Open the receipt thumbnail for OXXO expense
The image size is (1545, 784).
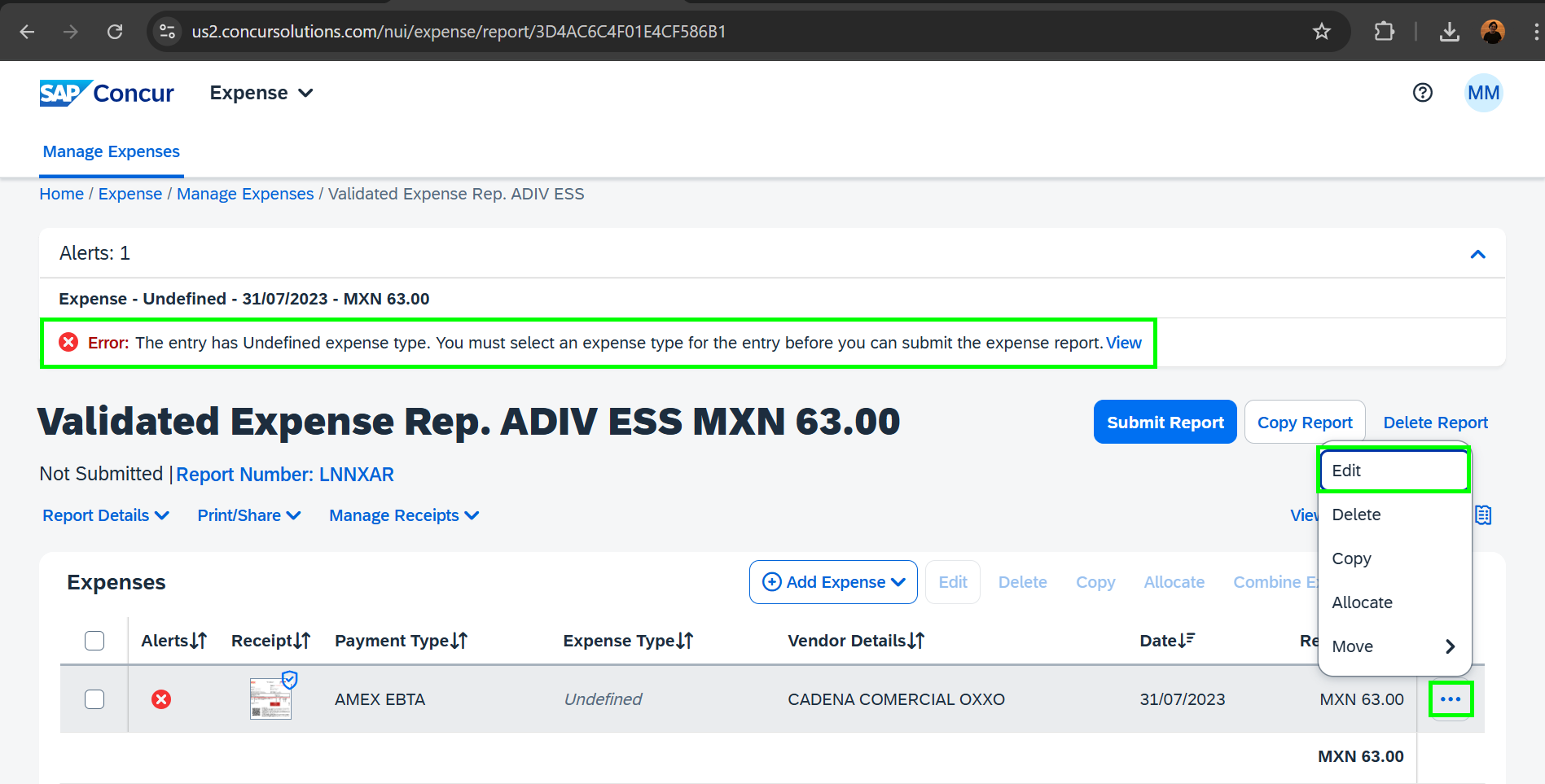point(271,699)
